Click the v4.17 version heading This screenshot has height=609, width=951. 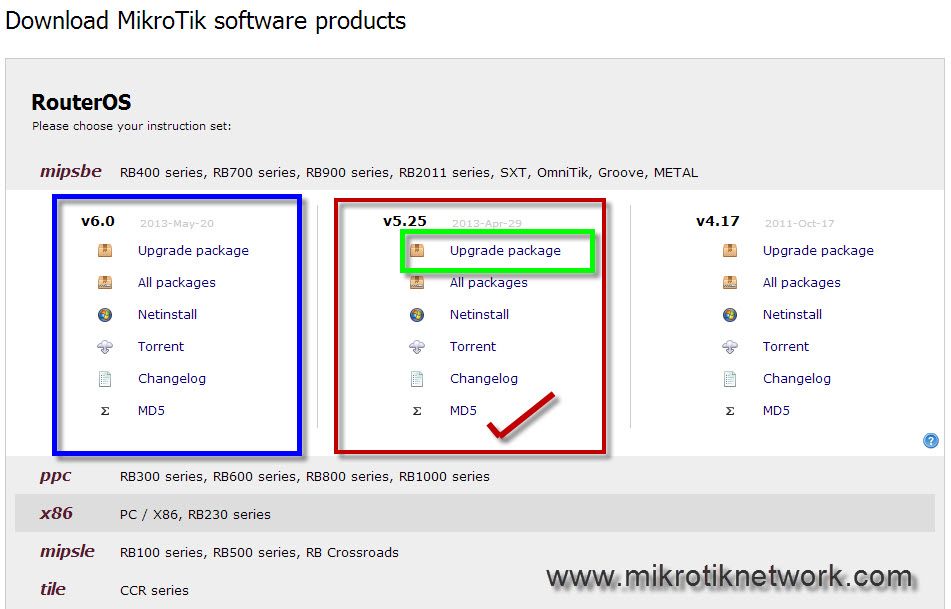tap(717, 221)
